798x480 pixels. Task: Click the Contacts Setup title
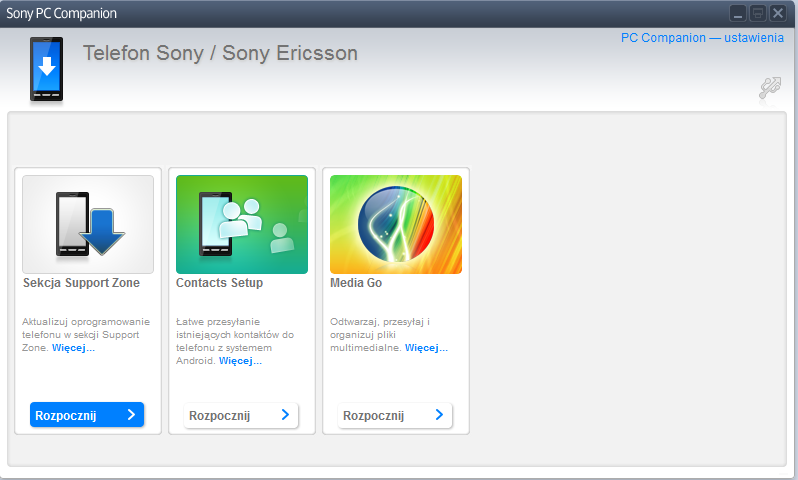point(219,283)
